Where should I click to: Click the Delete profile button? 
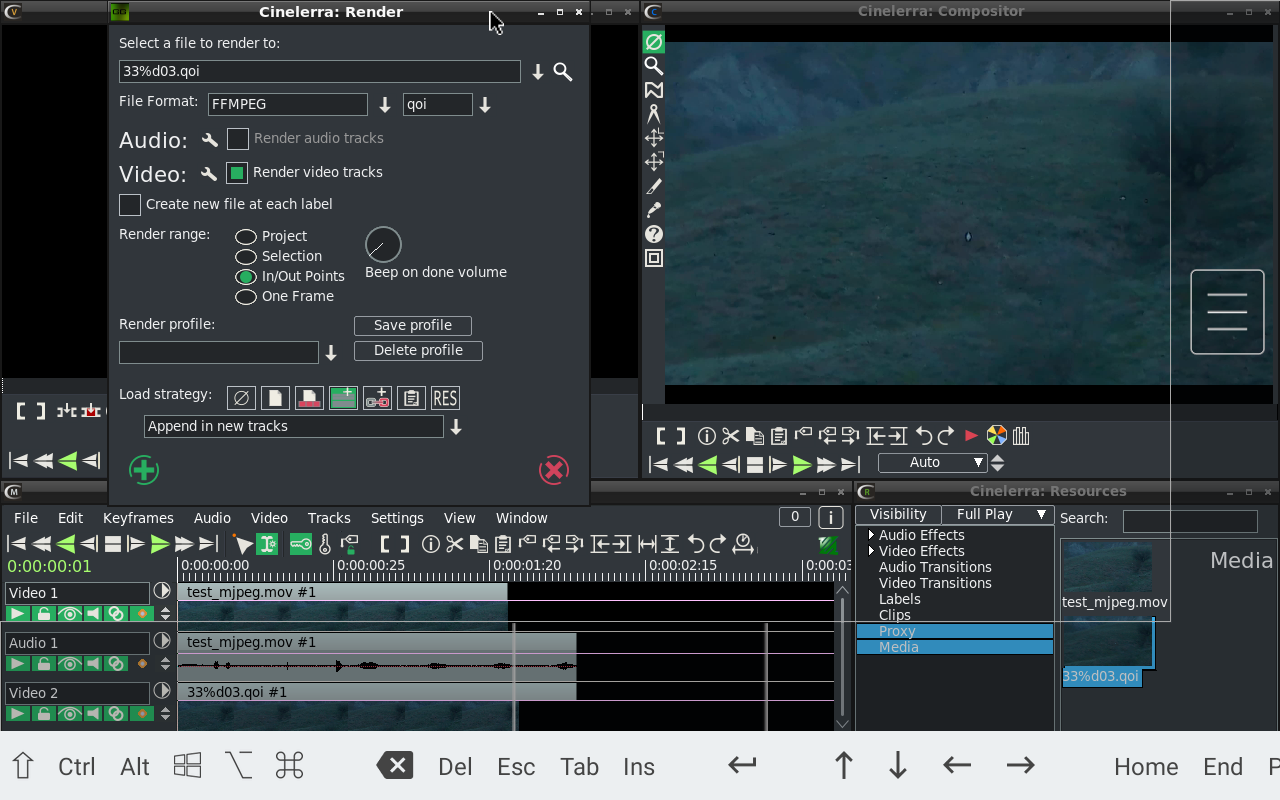[x=418, y=351]
